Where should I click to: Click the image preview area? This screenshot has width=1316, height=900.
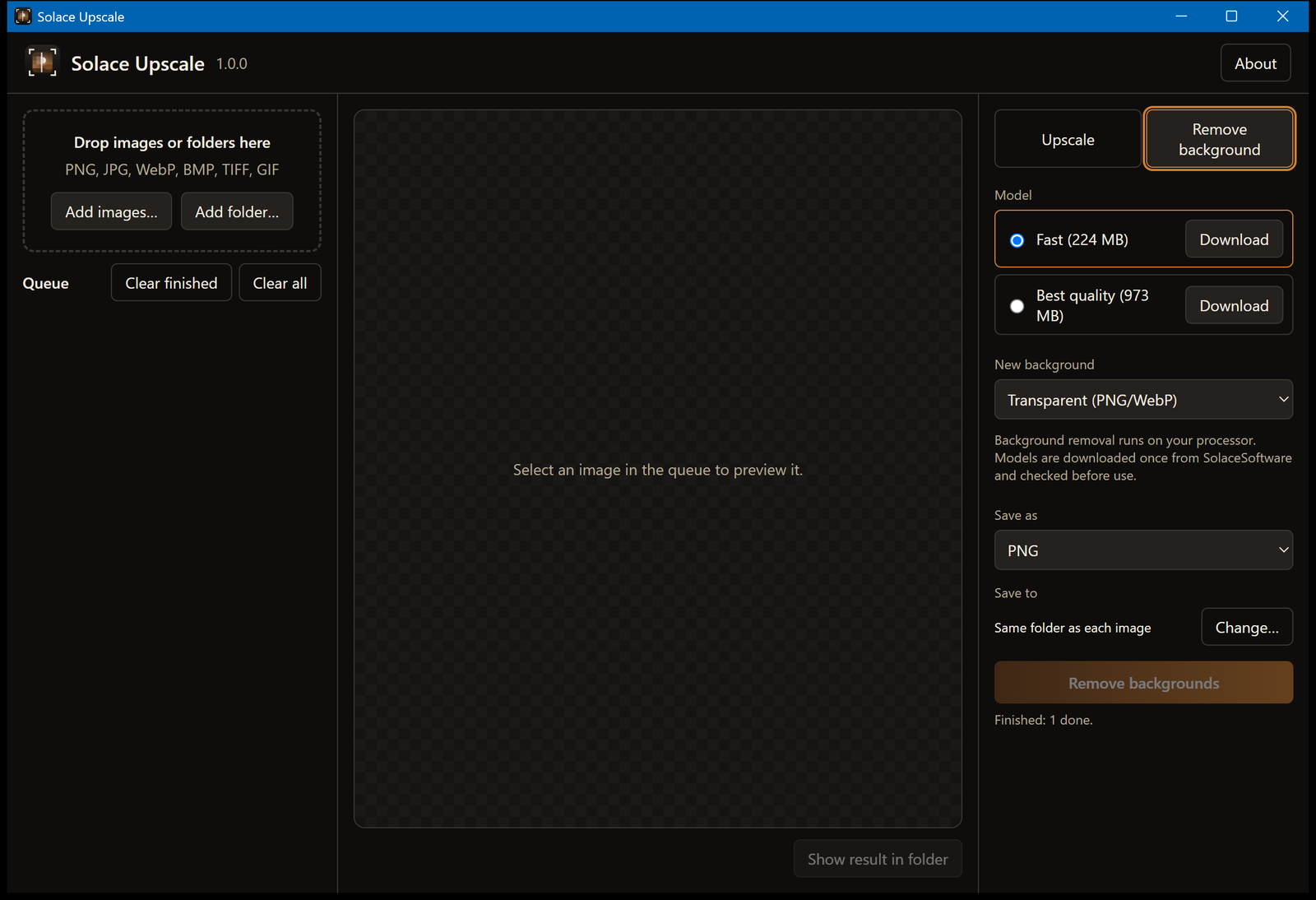(x=658, y=469)
